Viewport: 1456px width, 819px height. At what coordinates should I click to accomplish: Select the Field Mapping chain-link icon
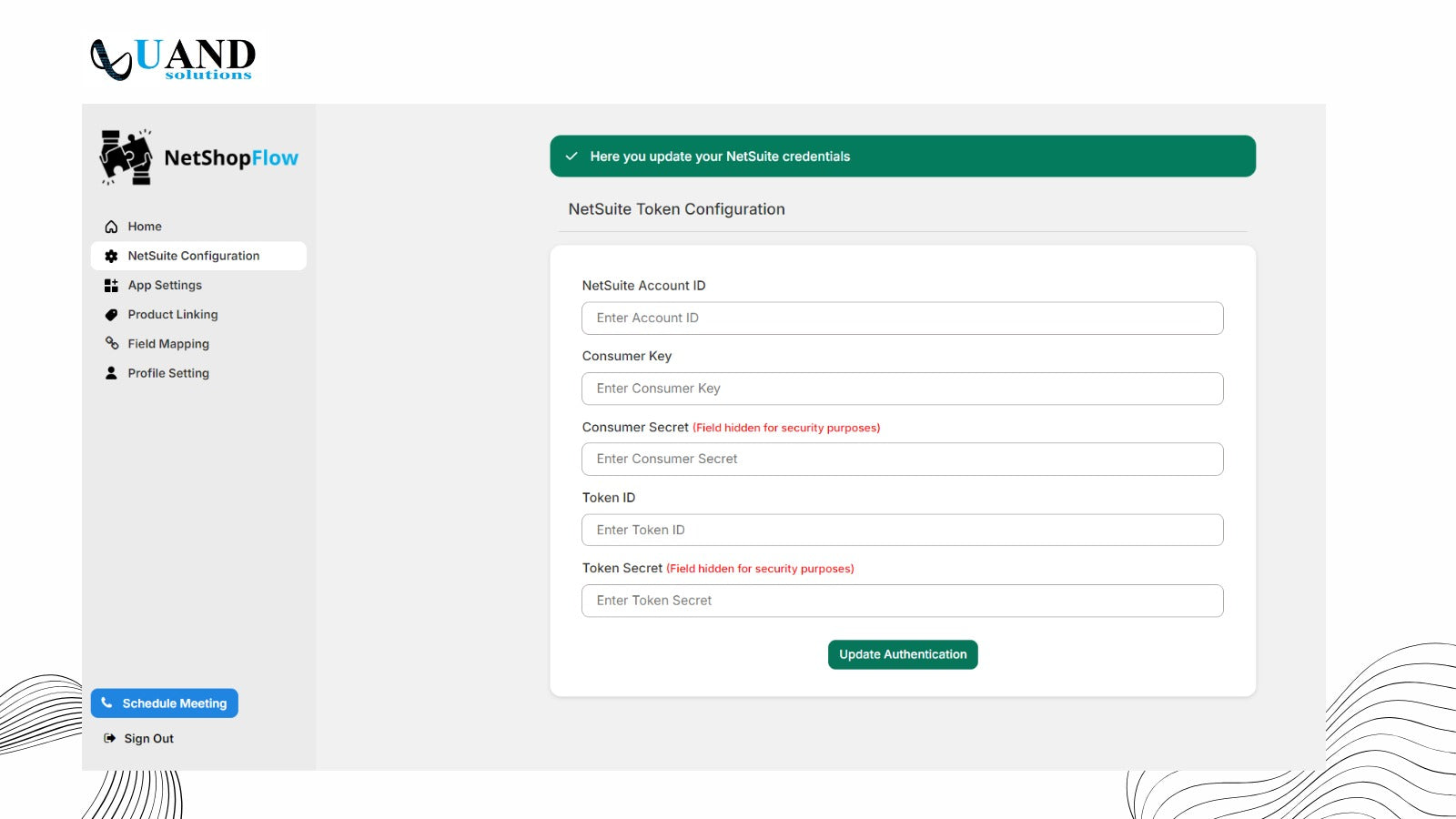[110, 344]
